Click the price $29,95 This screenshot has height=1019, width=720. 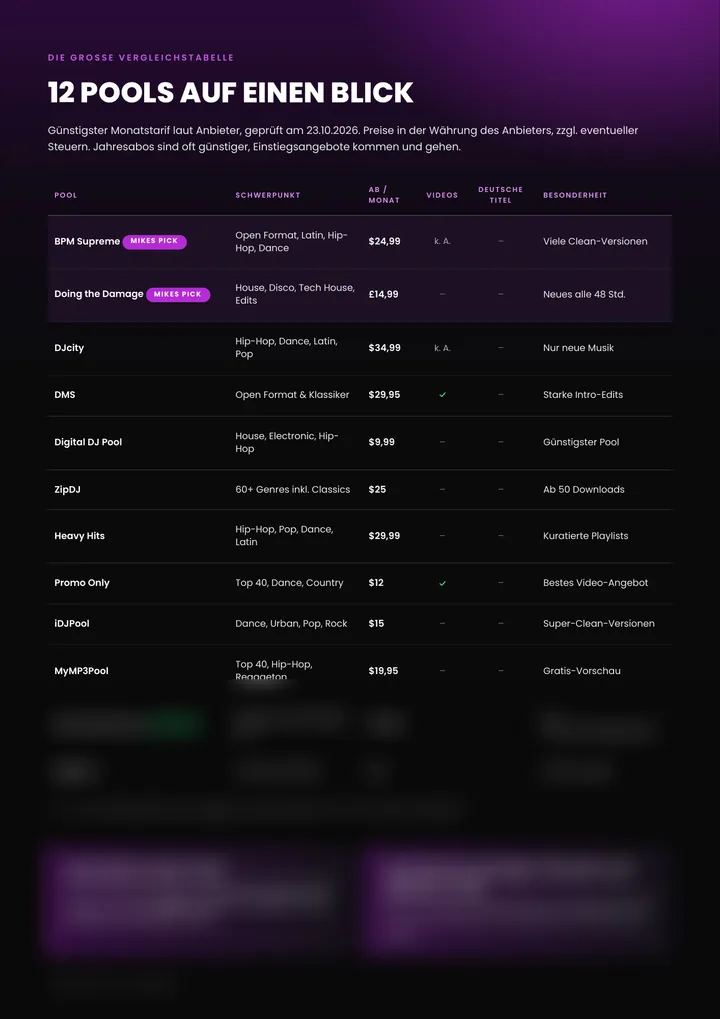coord(384,394)
